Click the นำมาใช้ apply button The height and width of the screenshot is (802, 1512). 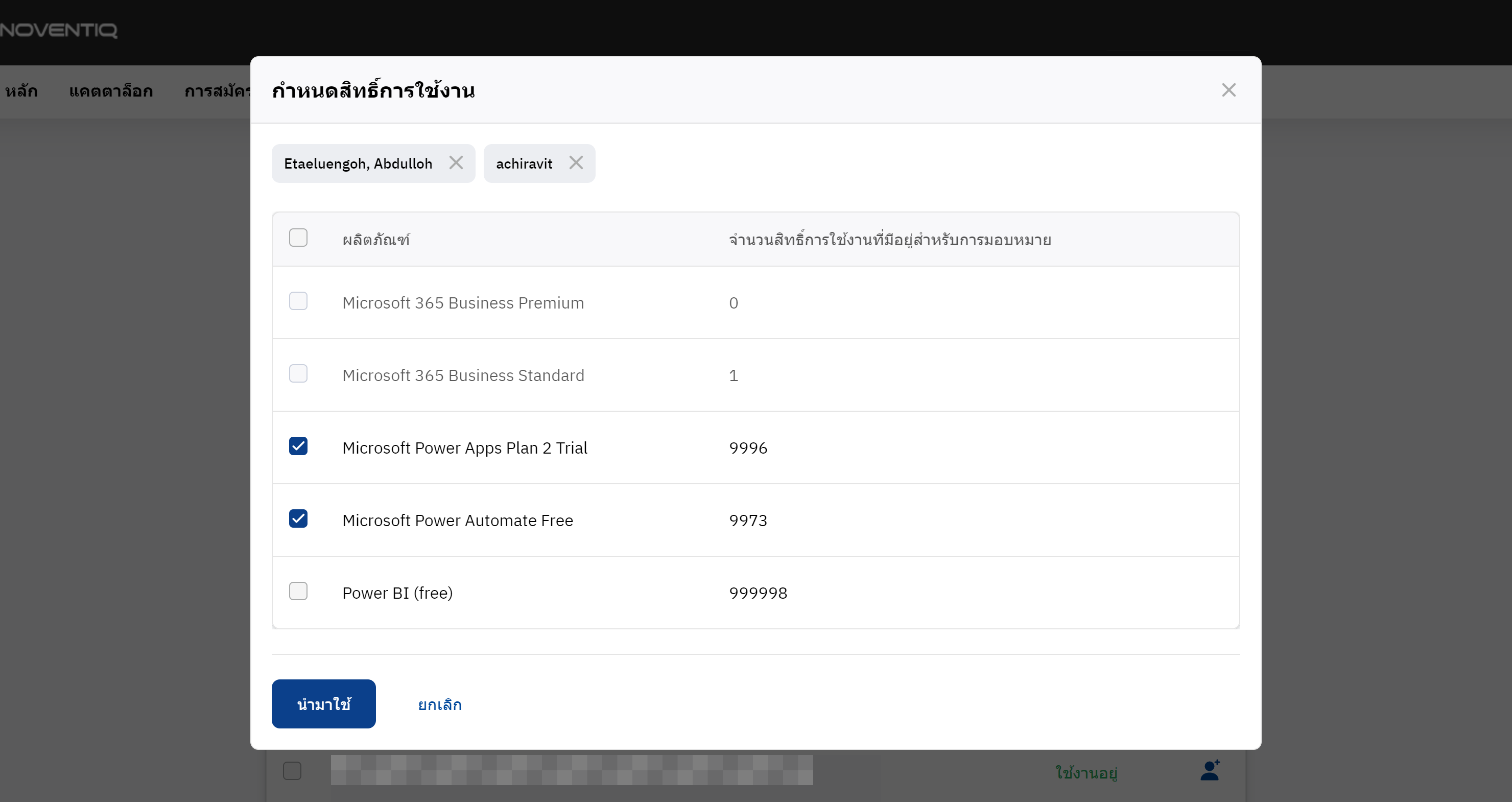(x=323, y=704)
